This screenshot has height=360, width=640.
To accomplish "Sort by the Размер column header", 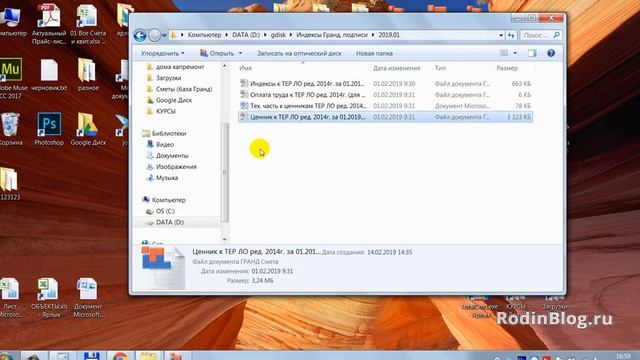I will [x=507, y=68].
